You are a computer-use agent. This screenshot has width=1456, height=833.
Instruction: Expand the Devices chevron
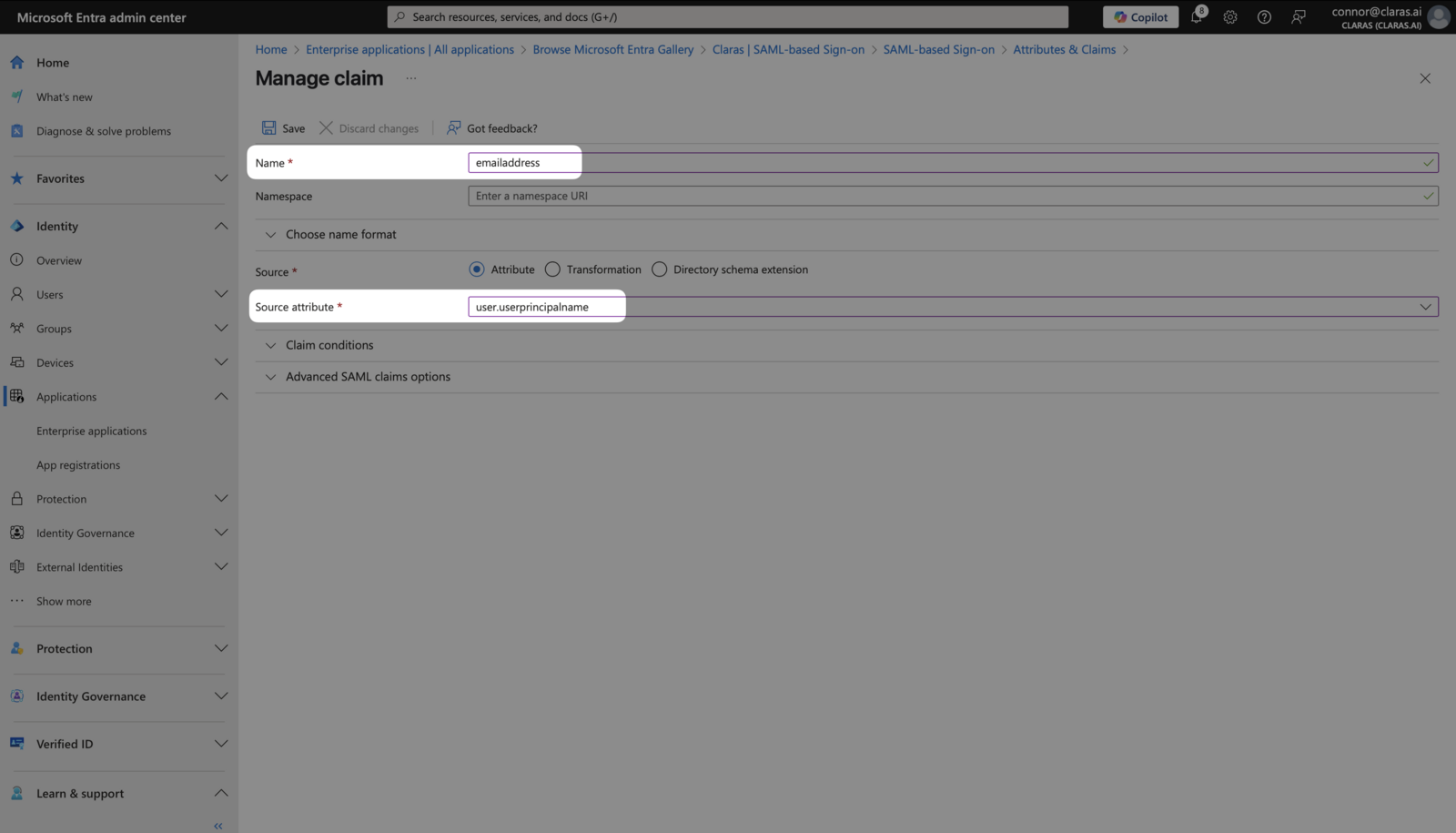(x=221, y=362)
